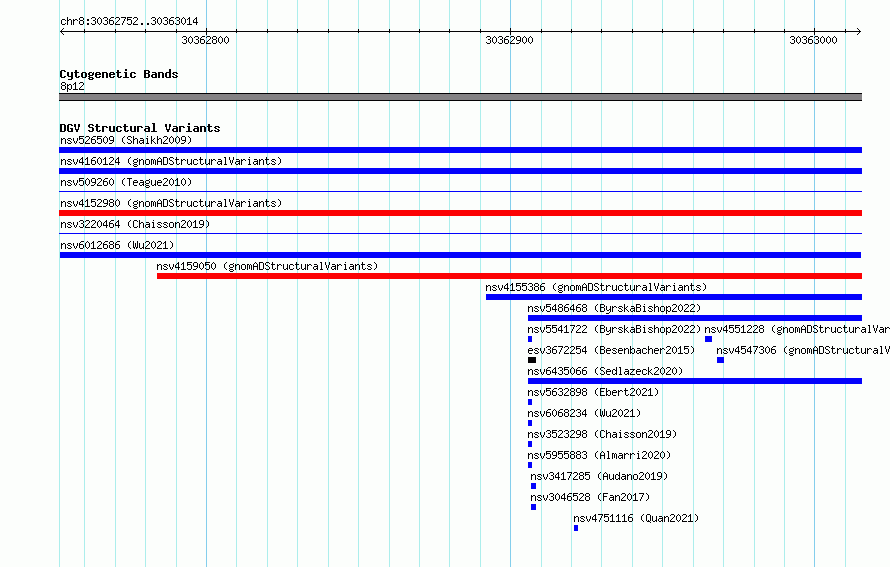Click the 30362900 ruler position label
This screenshot has height=567, width=890.
[x=509, y=40]
